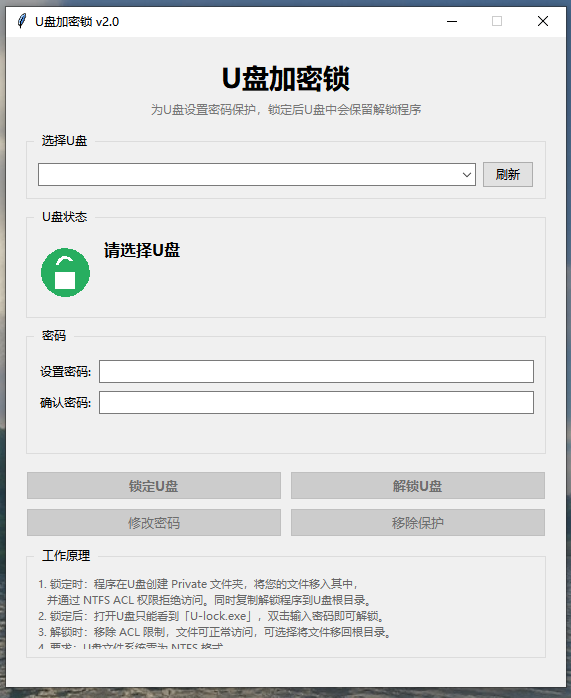Click the 密码 group label
571x698 pixels.
[x=54, y=336]
